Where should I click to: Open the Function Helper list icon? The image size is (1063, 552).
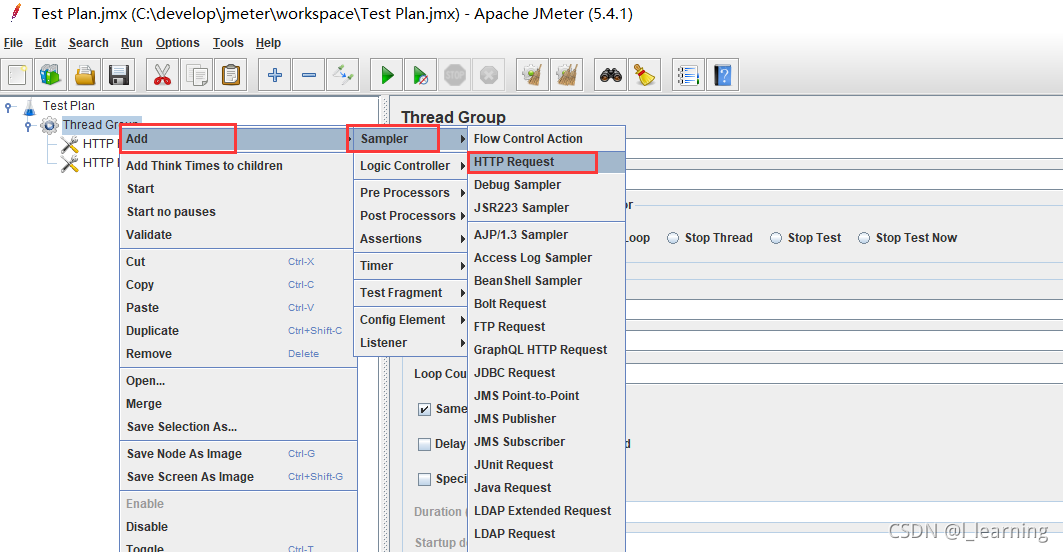point(688,75)
